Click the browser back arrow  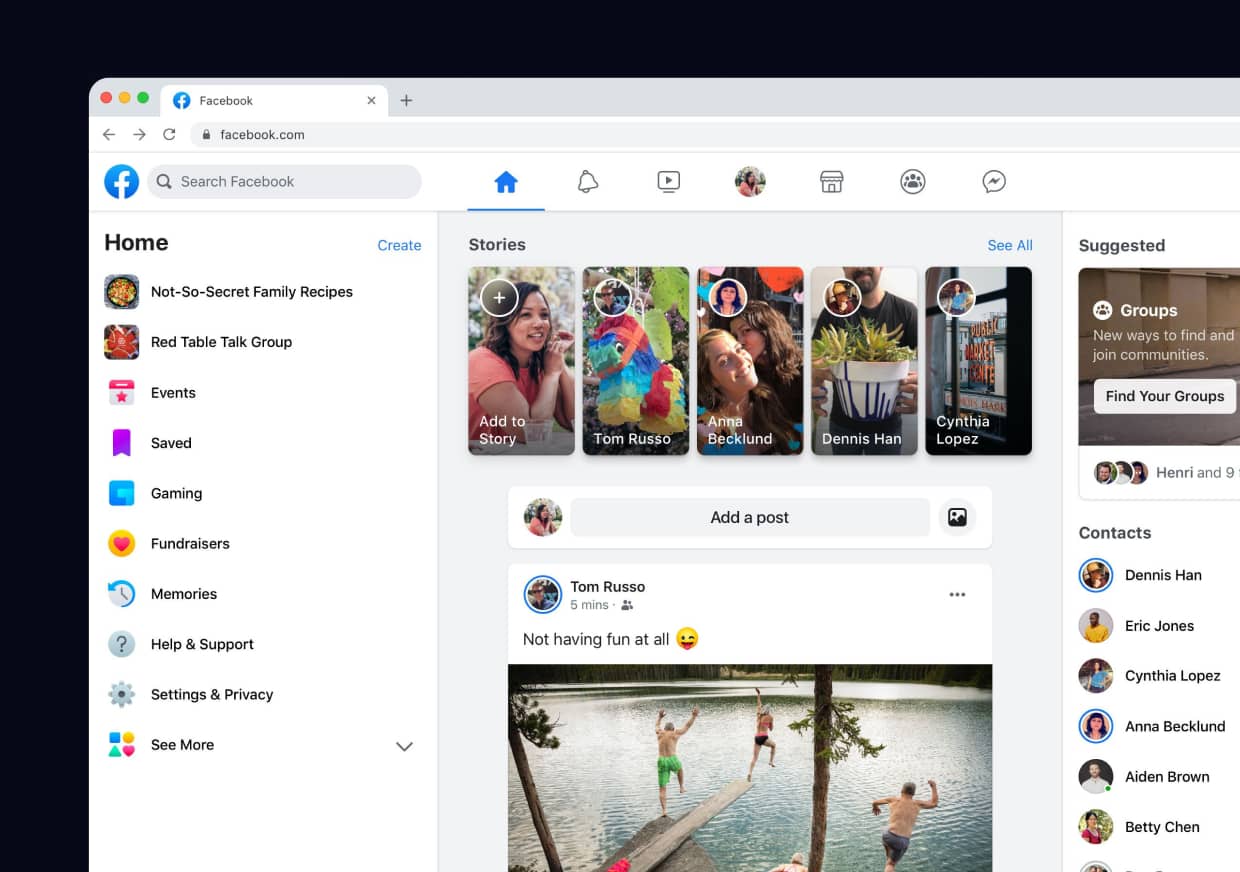click(109, 134)
